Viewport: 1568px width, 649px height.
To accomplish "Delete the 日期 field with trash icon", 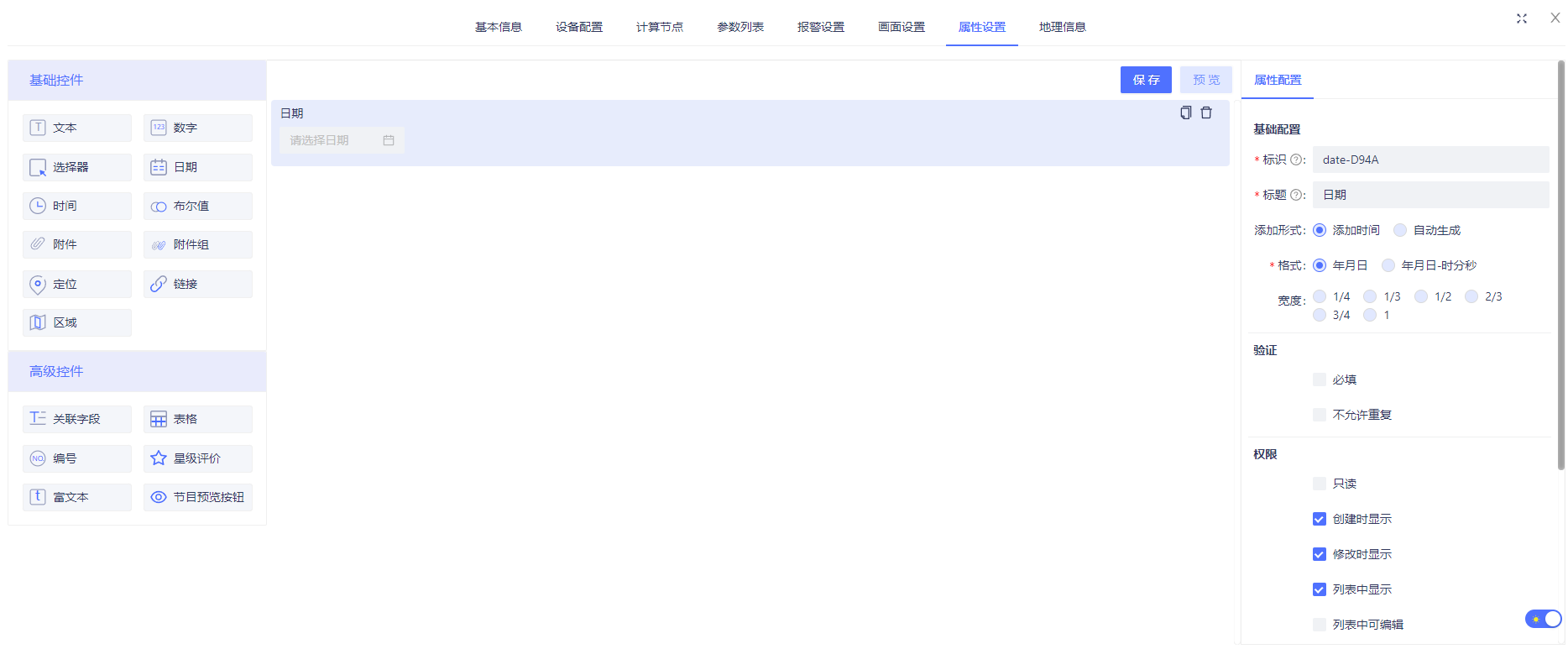I will (x=1206, y=113).
